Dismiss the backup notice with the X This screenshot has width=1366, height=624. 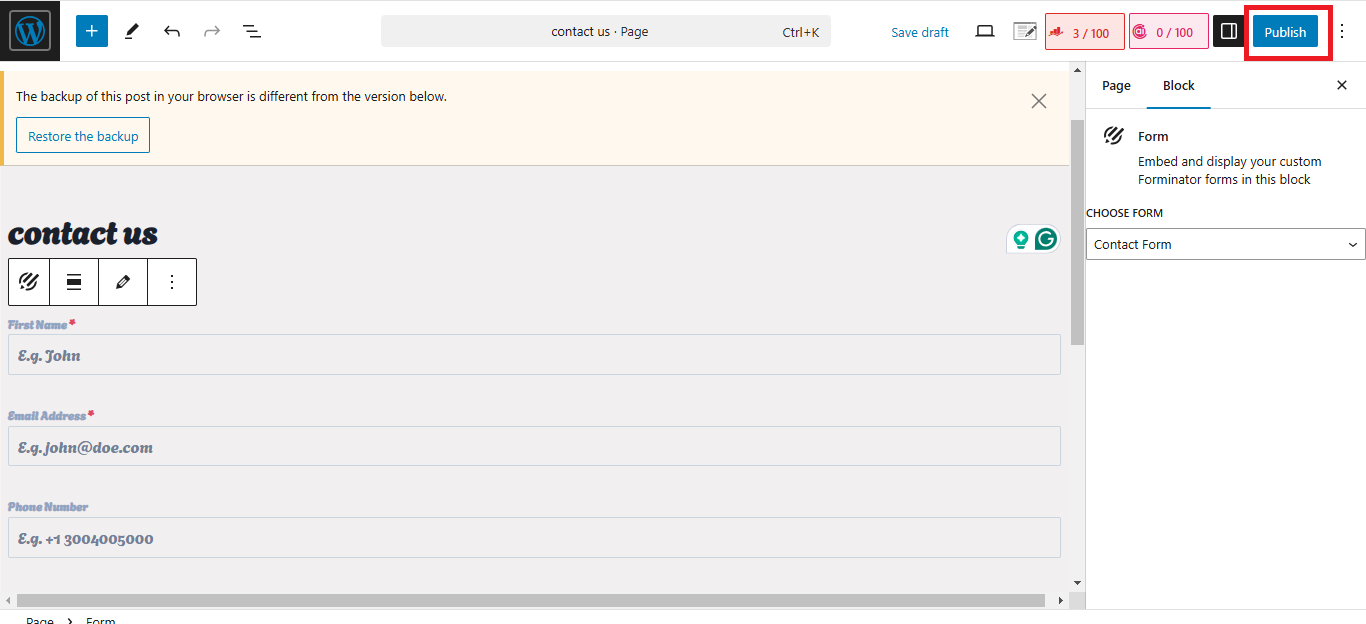point(1039,101)
